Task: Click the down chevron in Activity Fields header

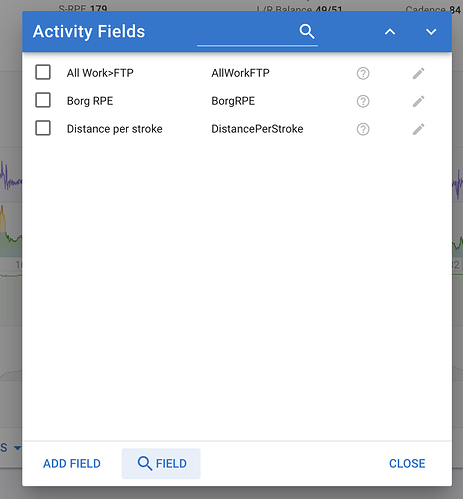Action: pyautogui.click(x=431, y=32)
